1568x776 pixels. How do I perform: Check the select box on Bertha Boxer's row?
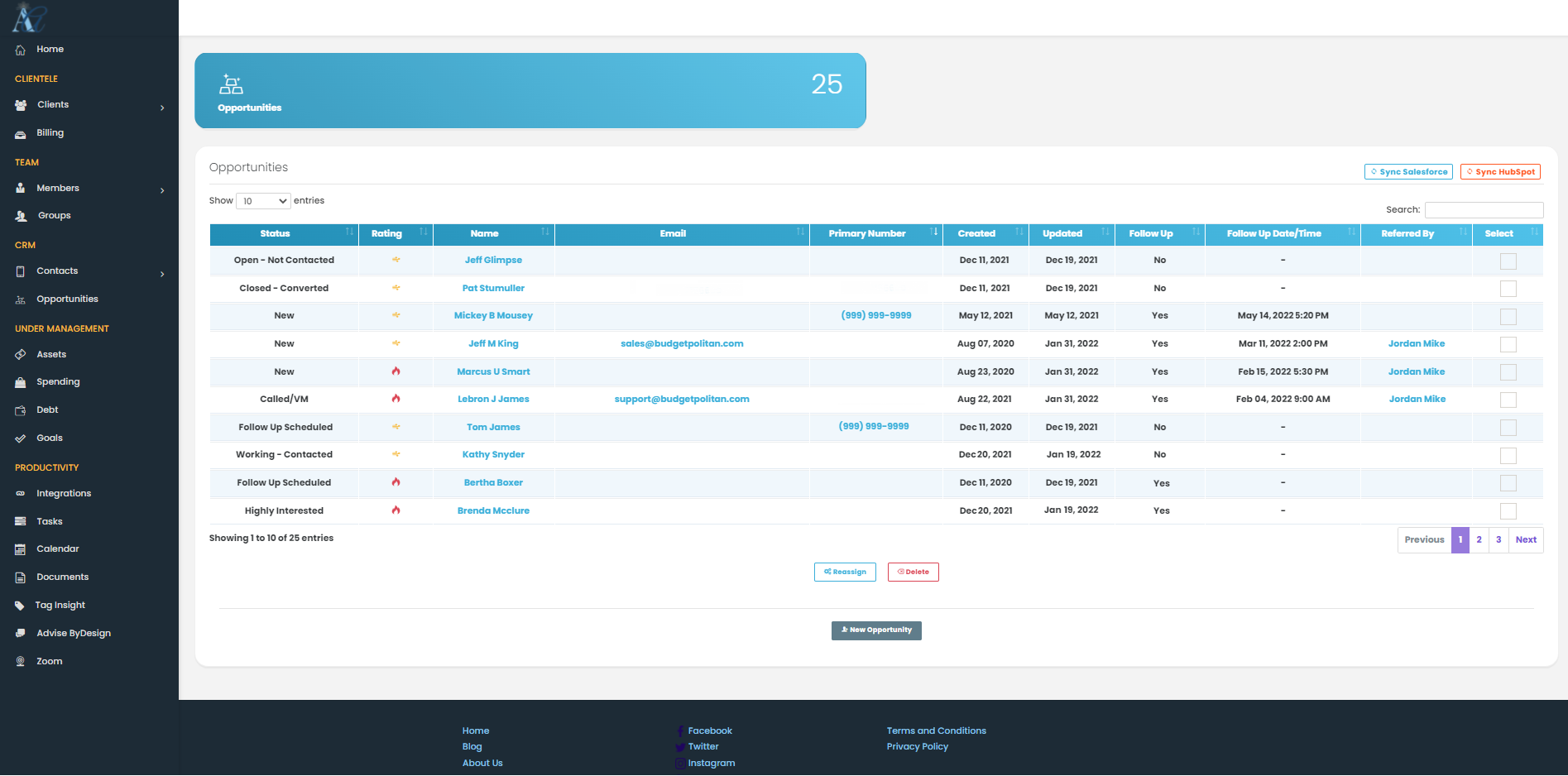(x=1508, y=483)
